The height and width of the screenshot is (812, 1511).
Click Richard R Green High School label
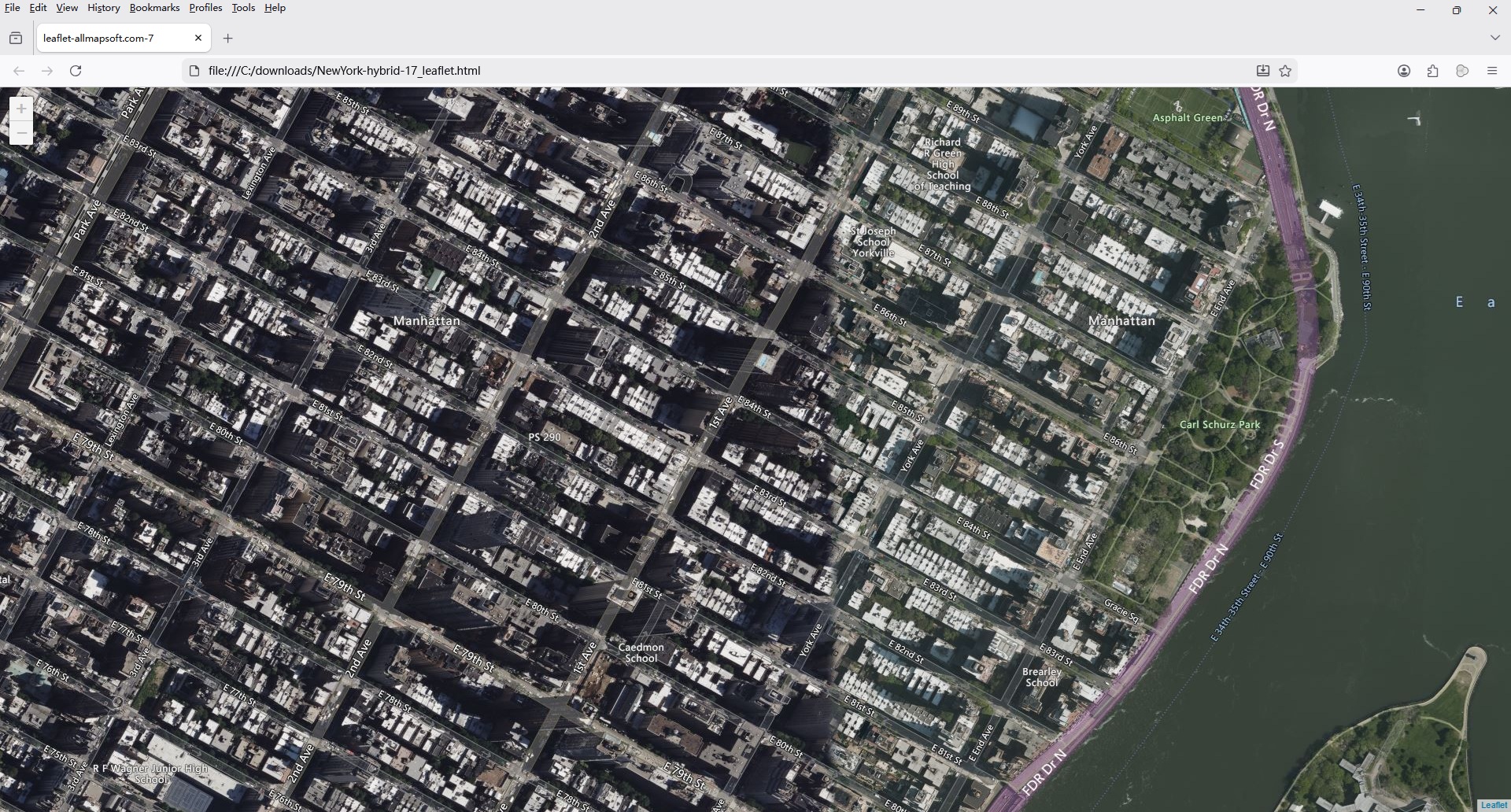pos(943,164)
